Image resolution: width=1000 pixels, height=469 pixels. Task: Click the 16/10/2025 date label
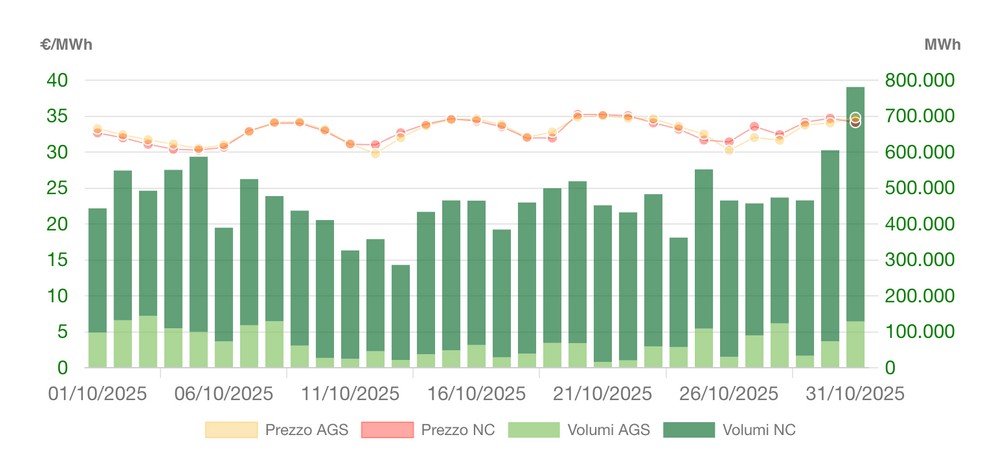[x=476, y=394]
